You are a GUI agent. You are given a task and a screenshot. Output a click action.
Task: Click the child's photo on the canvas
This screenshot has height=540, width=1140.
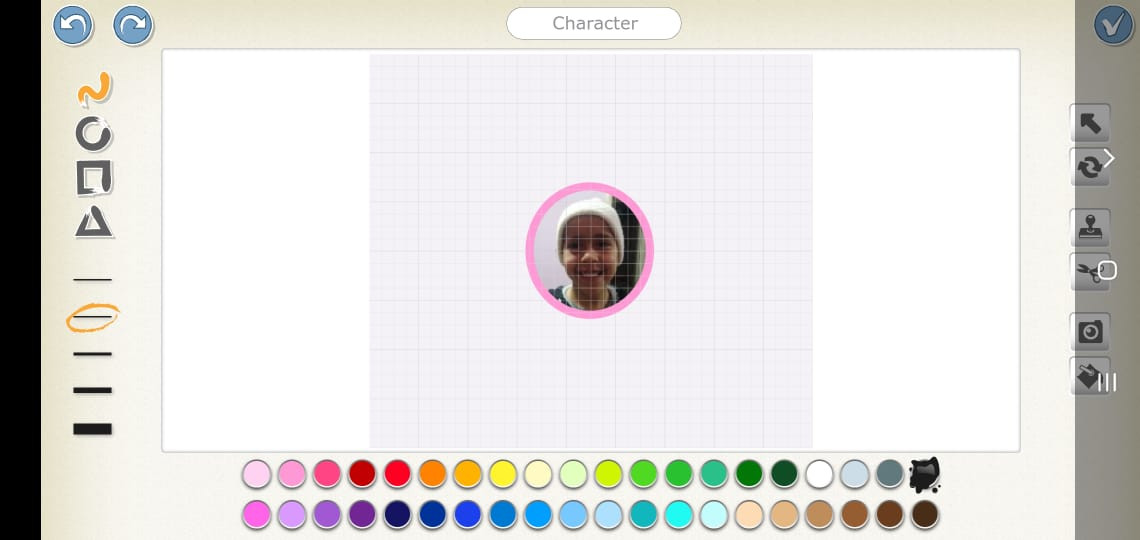[590, 251]
